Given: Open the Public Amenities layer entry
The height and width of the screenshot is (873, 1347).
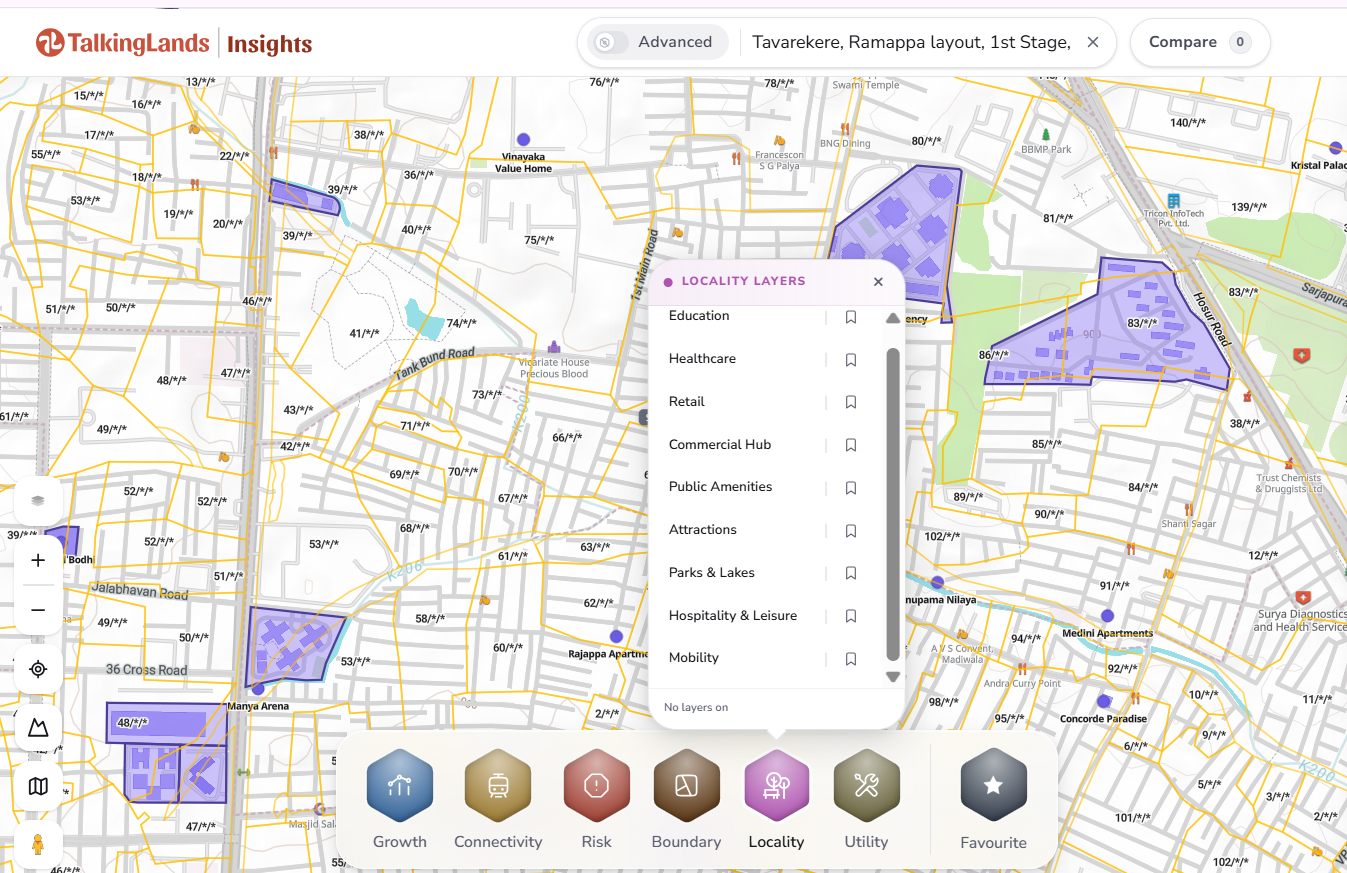Looking at the screenshot, I should click(x=720, y=487).
